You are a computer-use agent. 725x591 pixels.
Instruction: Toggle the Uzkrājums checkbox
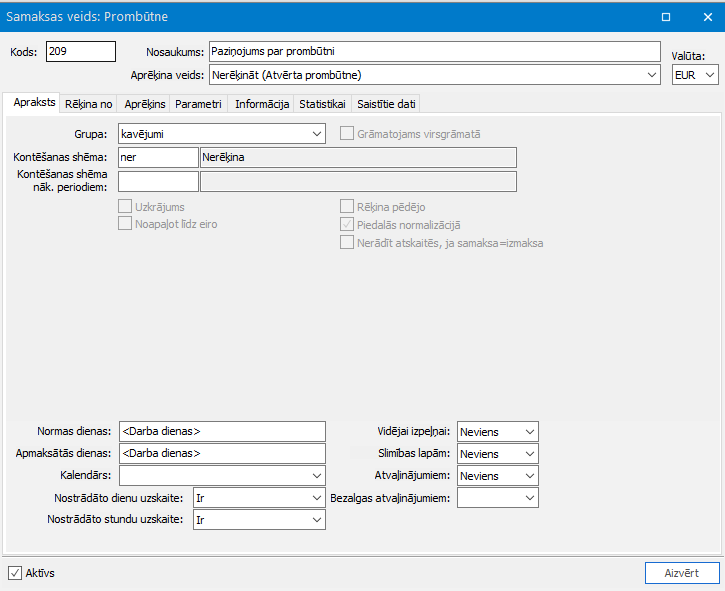[125, 206]
